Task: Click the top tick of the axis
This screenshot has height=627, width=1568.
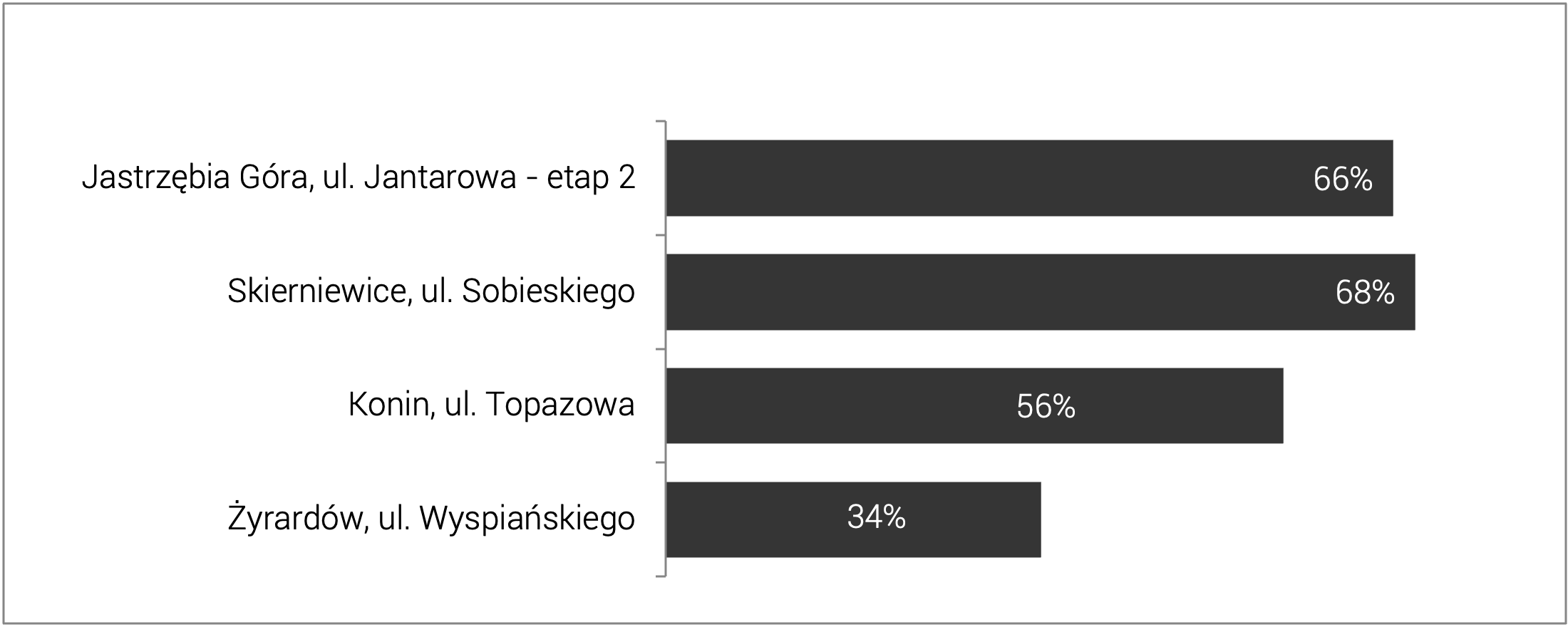Action: [661, 122]
